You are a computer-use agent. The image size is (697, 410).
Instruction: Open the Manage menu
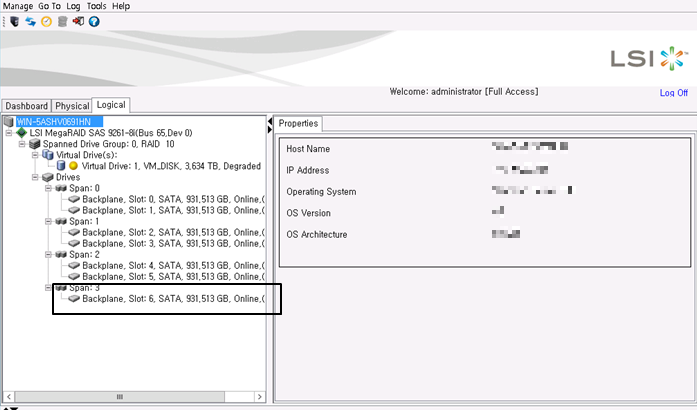(x=18, y=6)
